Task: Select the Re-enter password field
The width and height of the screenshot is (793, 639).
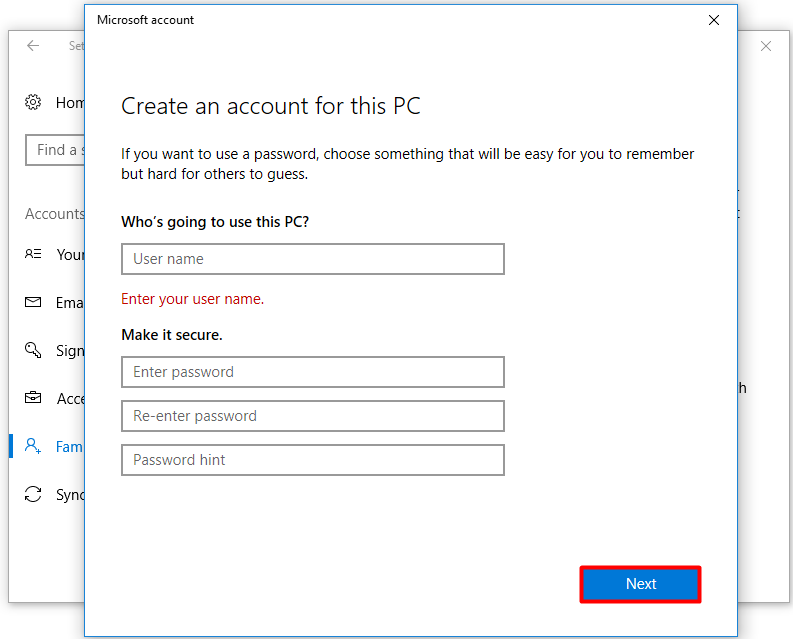Action: 313,416
